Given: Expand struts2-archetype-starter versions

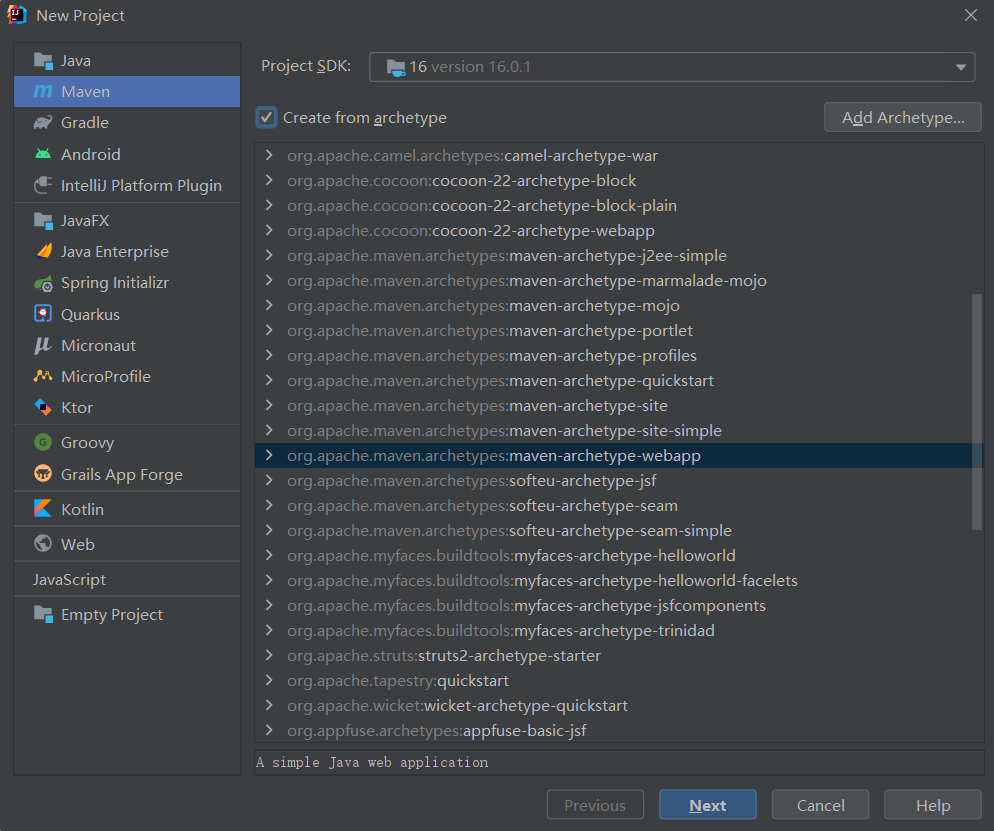Looking at the screenshot, I should [268, 656].
